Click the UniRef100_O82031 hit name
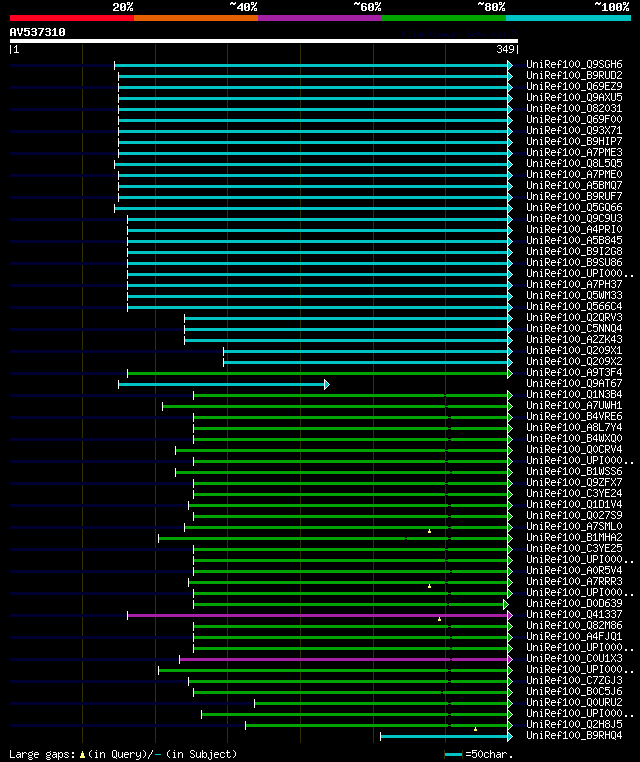Image resolution: width=640 pixels, height=762 pixels. click(574, 108)
